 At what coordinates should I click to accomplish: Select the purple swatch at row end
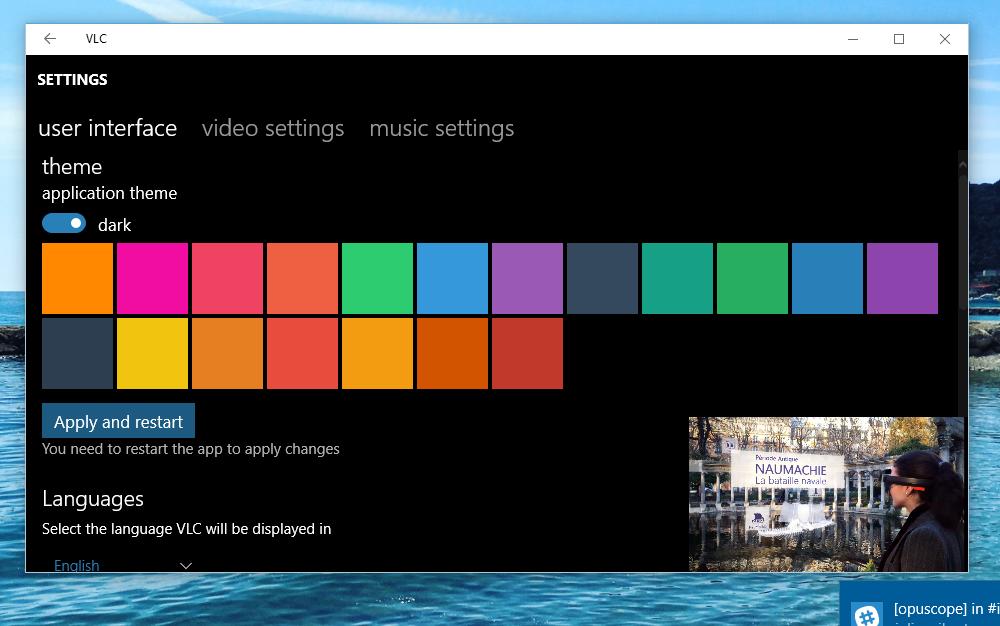[x=902, y=279]
